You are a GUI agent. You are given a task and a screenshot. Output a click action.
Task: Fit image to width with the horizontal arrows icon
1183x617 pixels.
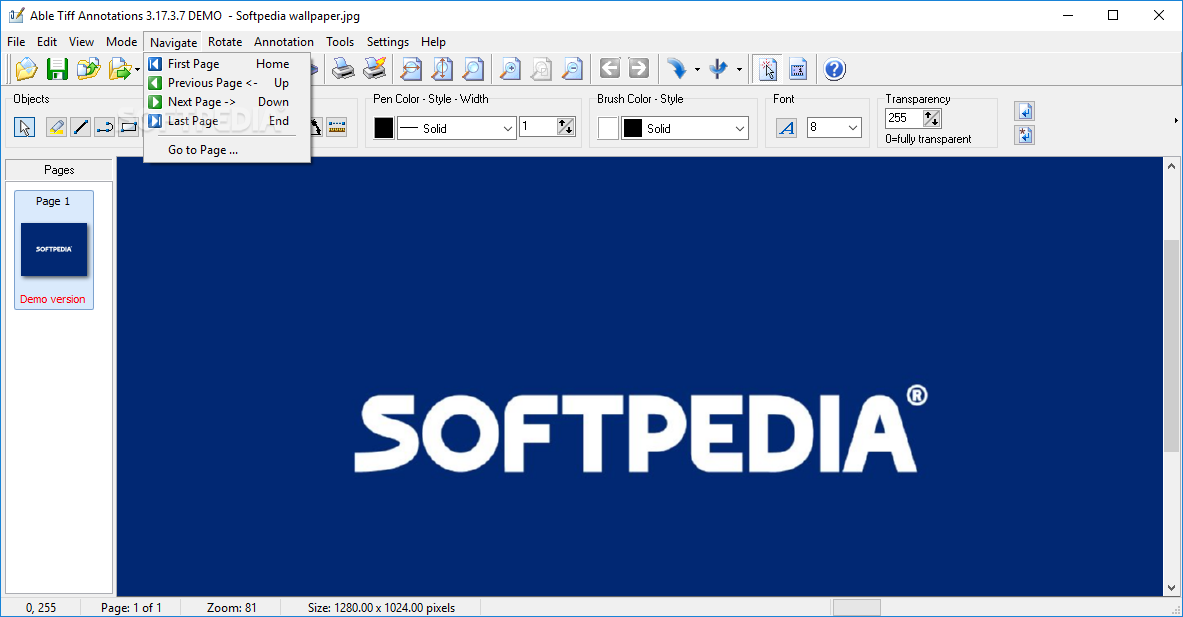coord(411,69)
